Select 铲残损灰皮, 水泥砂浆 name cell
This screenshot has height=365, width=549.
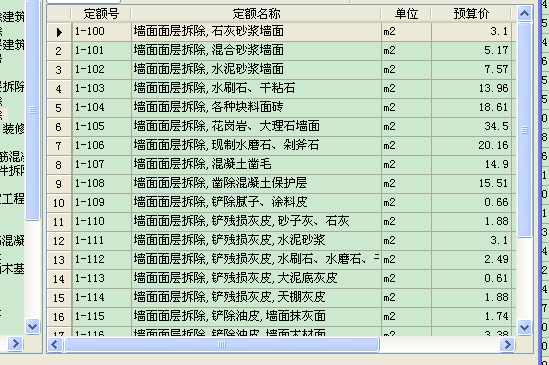click(x=257, y=240)
